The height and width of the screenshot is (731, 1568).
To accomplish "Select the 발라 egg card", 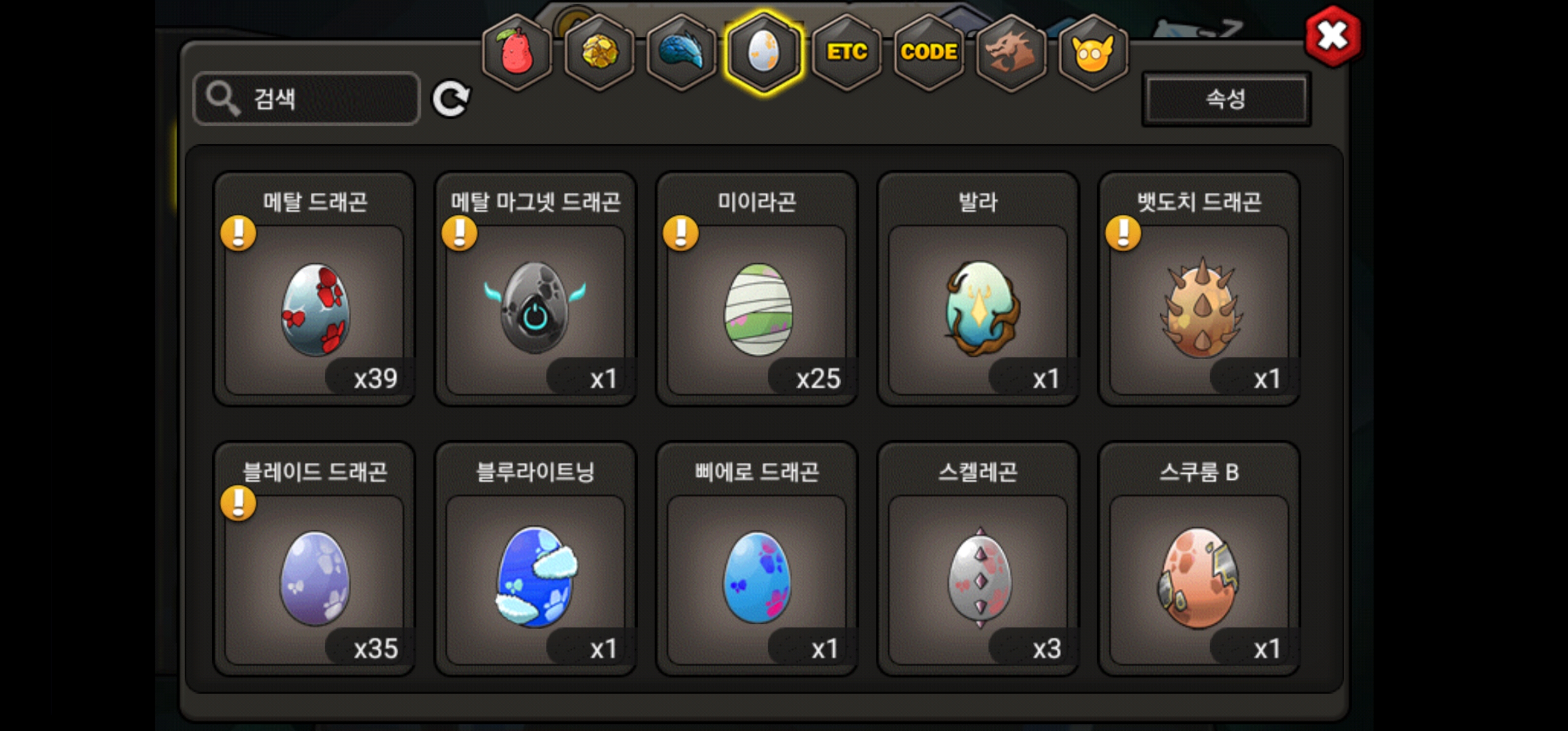I will coord(977,289).
